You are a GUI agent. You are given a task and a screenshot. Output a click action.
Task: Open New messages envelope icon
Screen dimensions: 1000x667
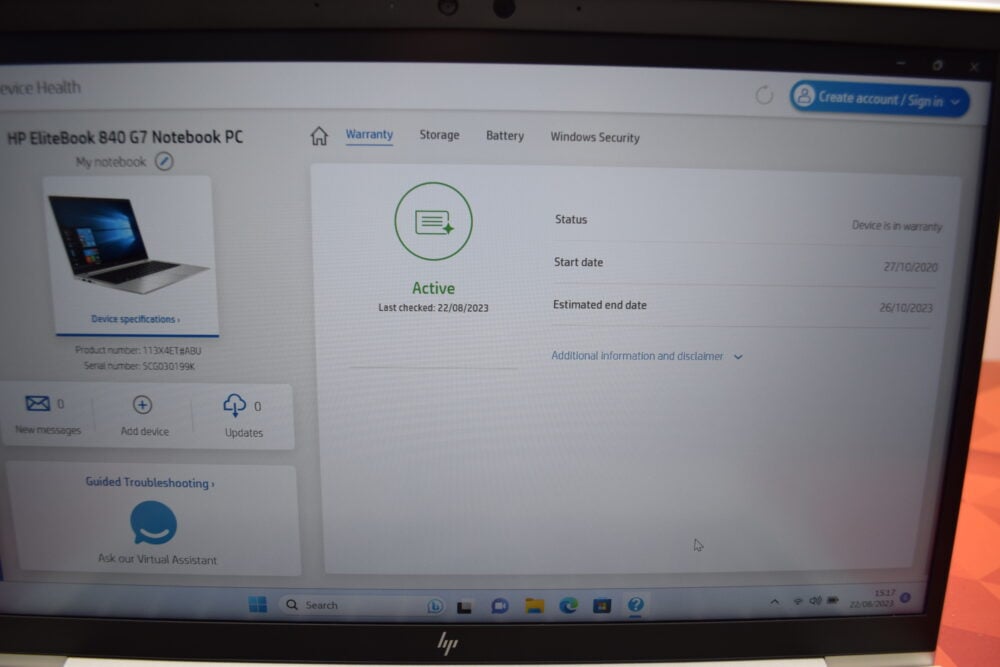38,403
